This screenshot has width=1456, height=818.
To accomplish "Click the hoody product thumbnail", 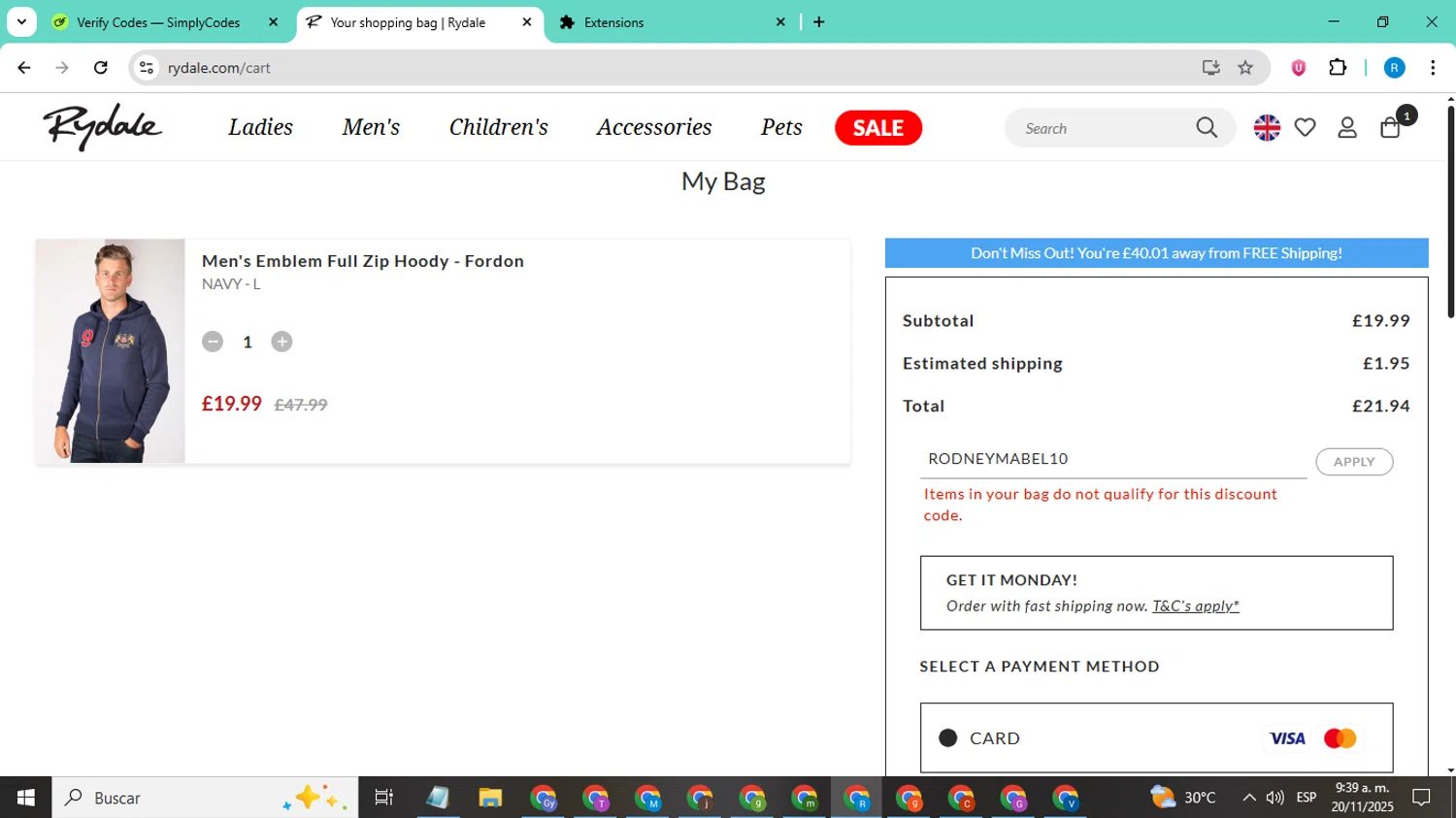I will 111,351.
